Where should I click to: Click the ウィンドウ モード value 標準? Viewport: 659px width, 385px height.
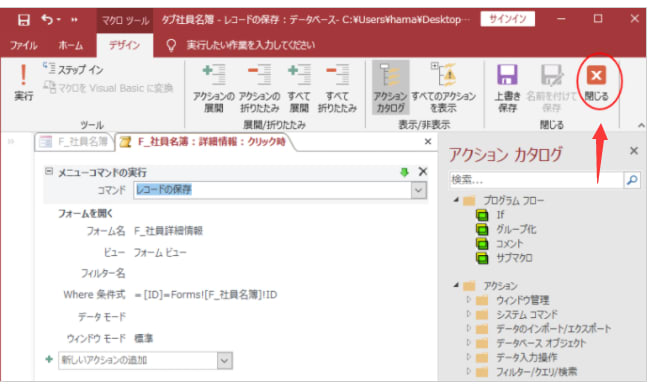pos(143,338)
